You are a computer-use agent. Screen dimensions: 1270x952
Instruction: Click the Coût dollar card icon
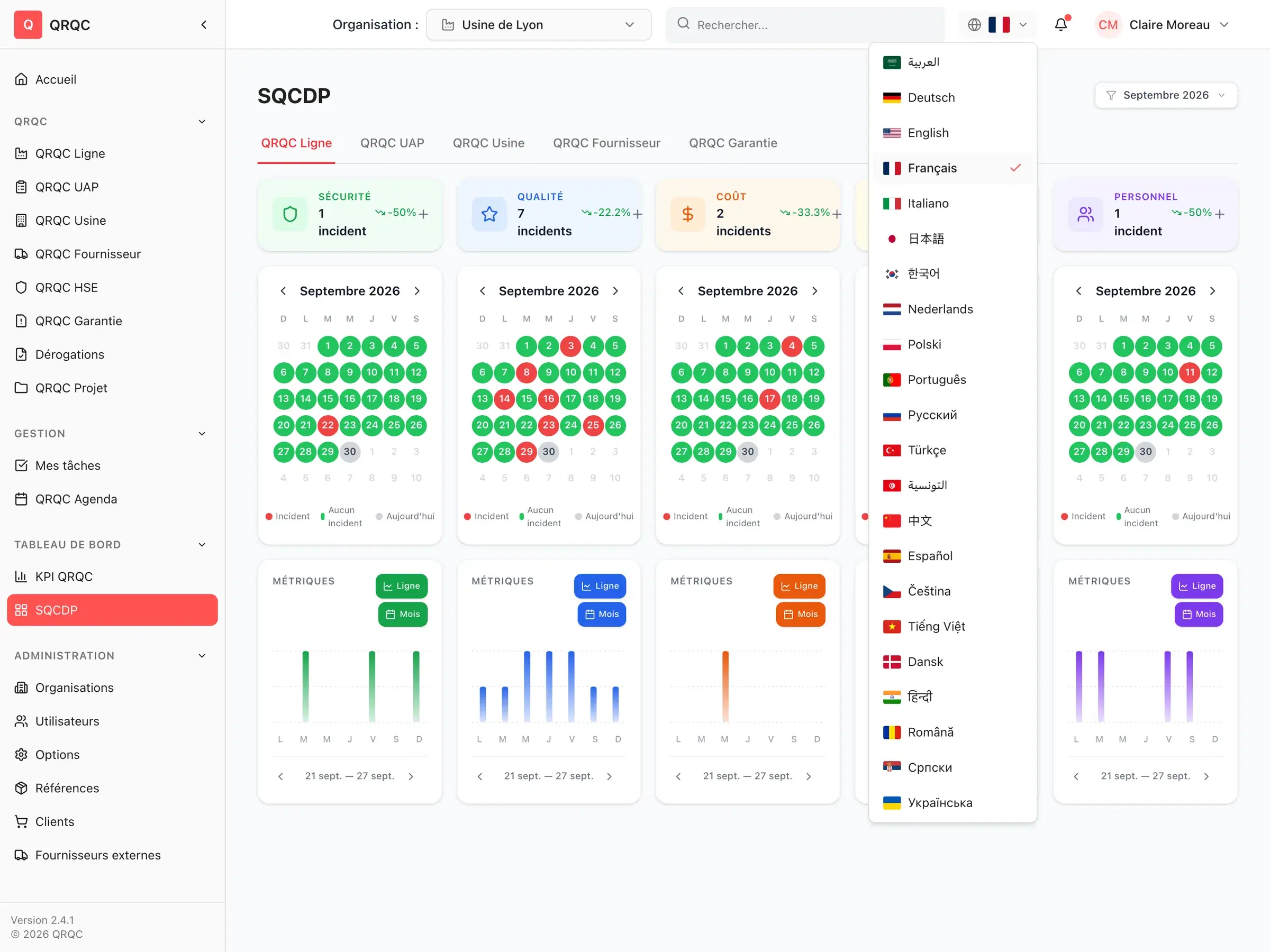tap(688, 214)
